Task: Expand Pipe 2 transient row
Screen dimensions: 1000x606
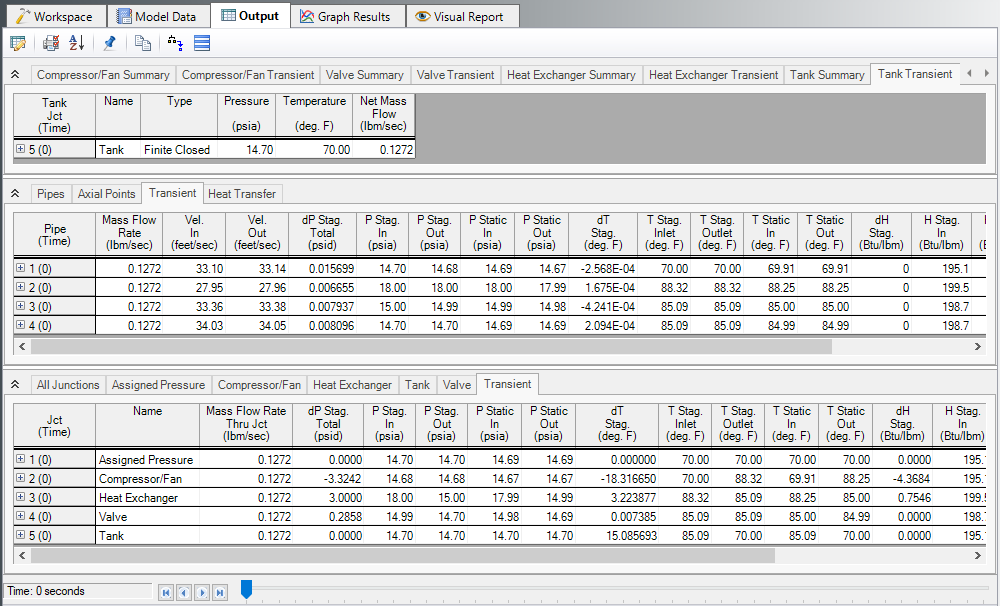Action: point(20,288)
